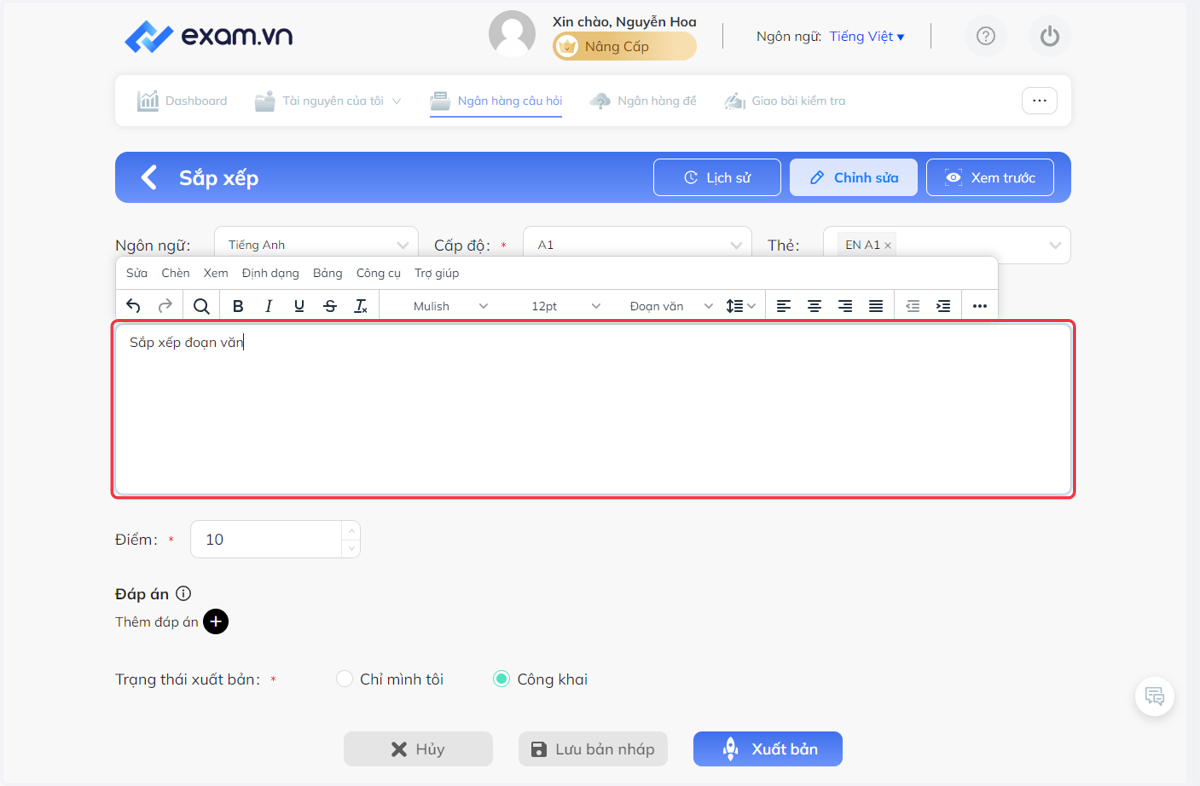Toggle bold formatting
The width and height of the screenshot is (1200, 786).
click(x=238, y=306)
